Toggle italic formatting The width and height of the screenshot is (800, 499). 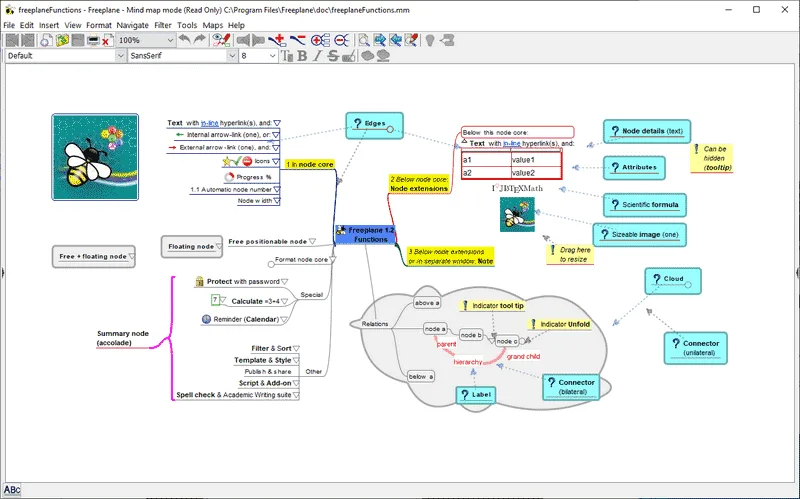[317, 56]
